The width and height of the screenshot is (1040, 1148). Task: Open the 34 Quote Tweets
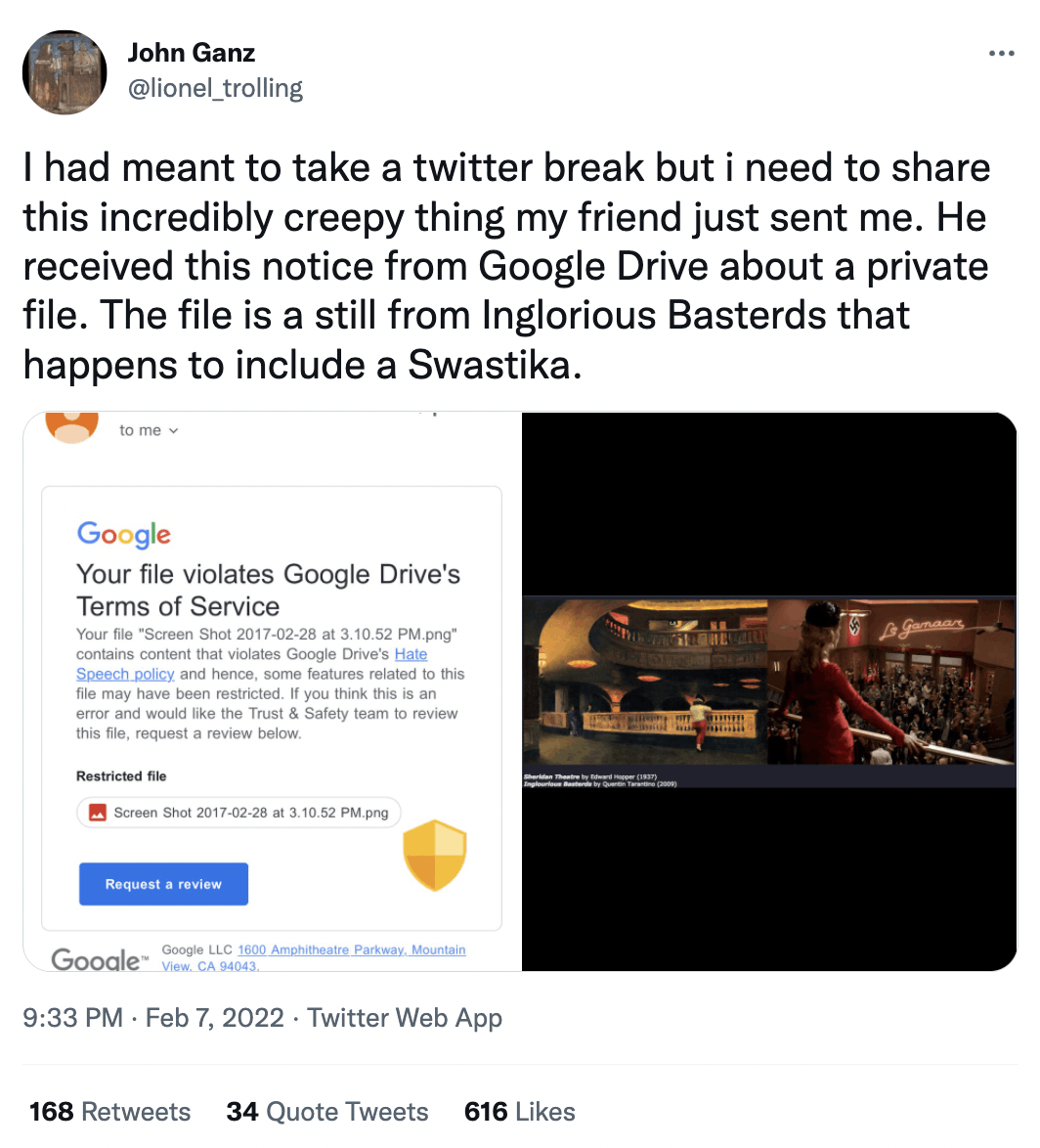(x=327, y=1111)
